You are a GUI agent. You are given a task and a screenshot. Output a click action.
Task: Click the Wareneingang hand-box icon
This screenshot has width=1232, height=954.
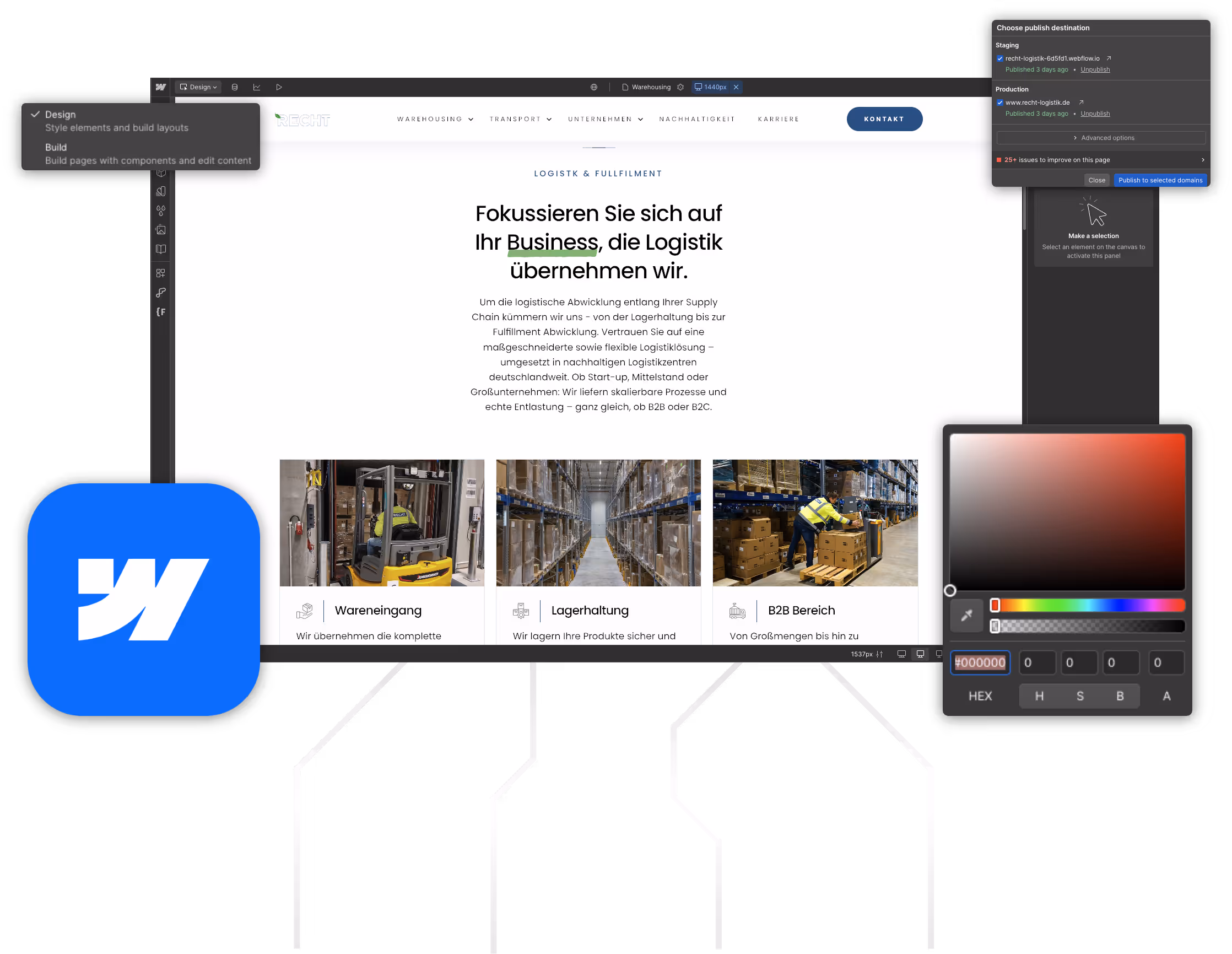coord(304,611)
